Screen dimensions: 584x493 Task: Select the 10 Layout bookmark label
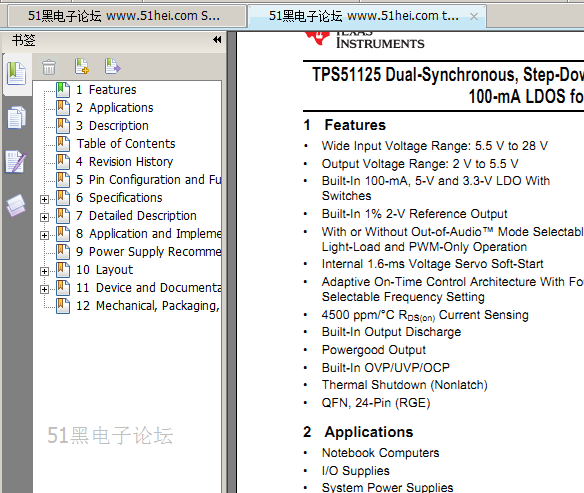(x=104, y=270)
